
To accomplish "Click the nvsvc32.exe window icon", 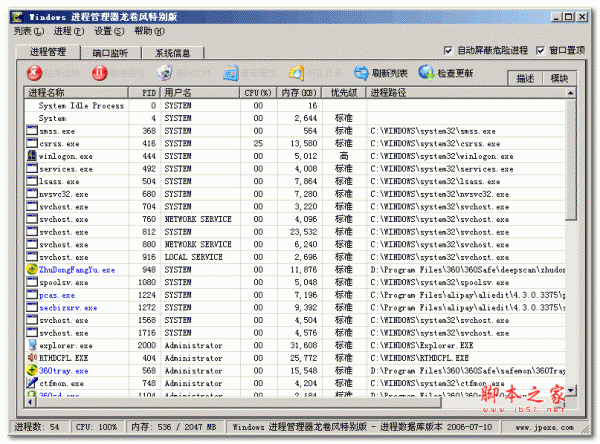I will (x=32, y=194).
